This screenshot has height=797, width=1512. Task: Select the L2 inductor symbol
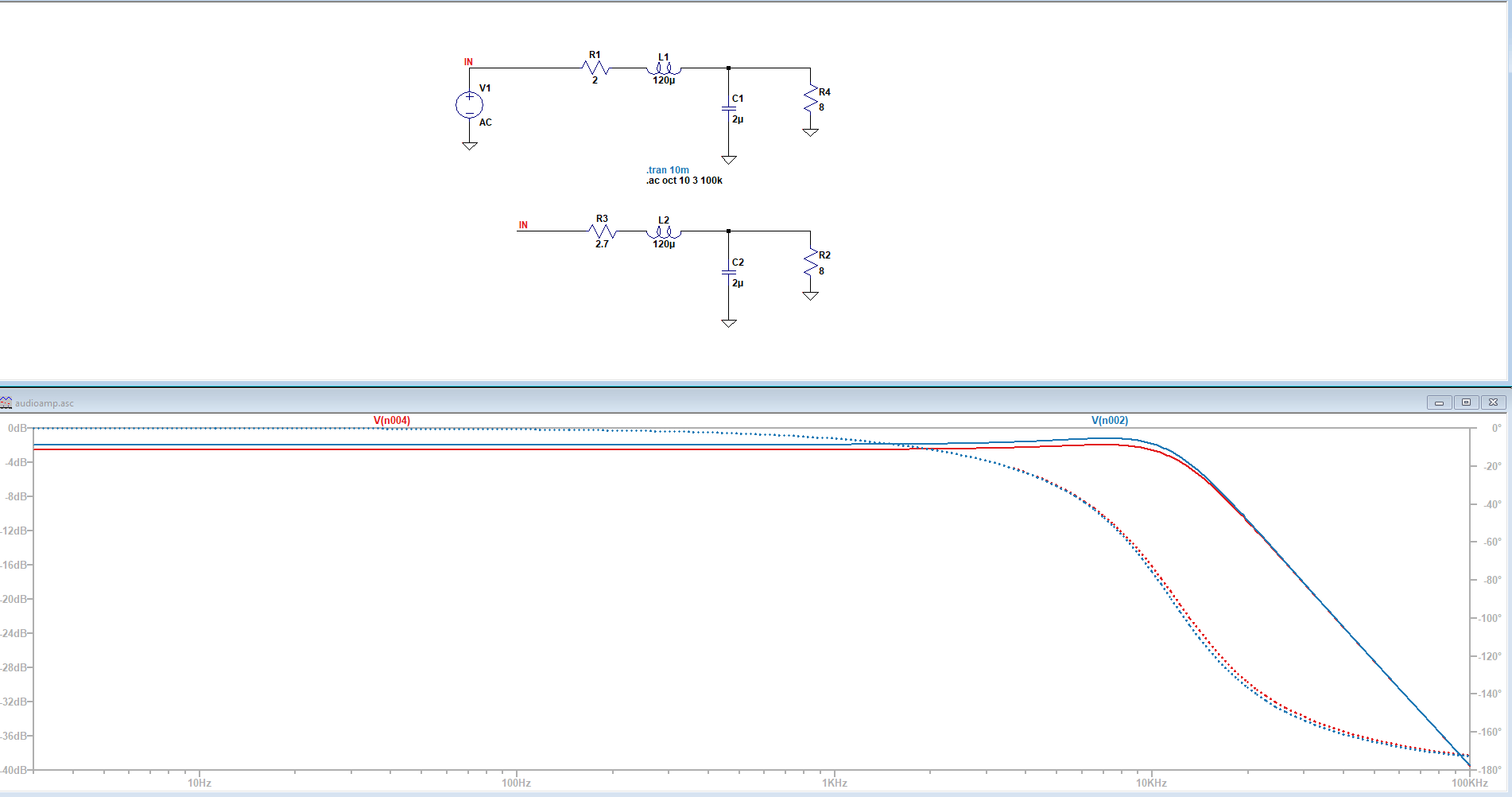coord(664,232)
